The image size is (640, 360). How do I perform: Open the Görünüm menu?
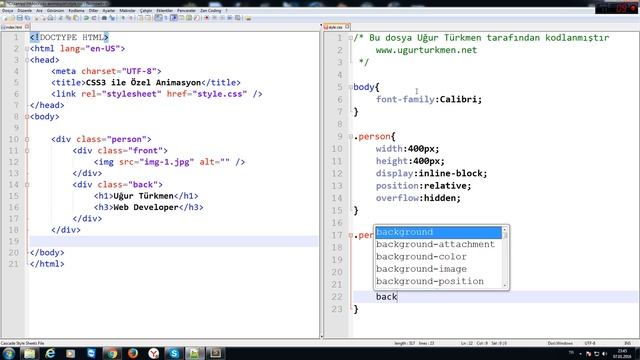pyautogui.click(x=56, y=11)
